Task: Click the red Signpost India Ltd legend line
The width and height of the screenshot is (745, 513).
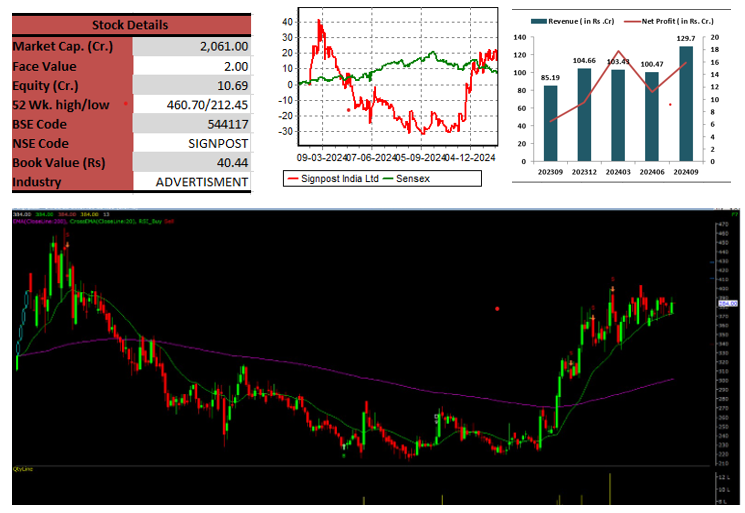Action: click(293, 179)
